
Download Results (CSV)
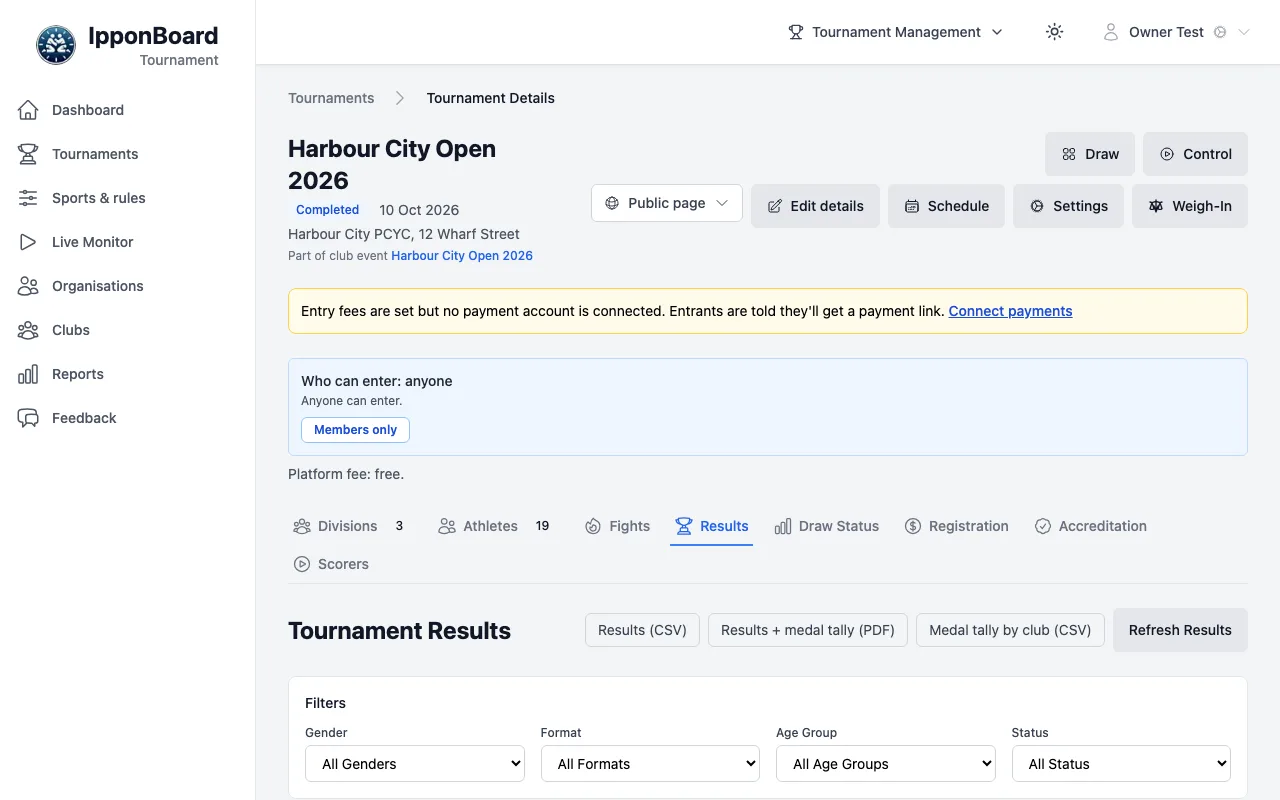coord(642,630)
